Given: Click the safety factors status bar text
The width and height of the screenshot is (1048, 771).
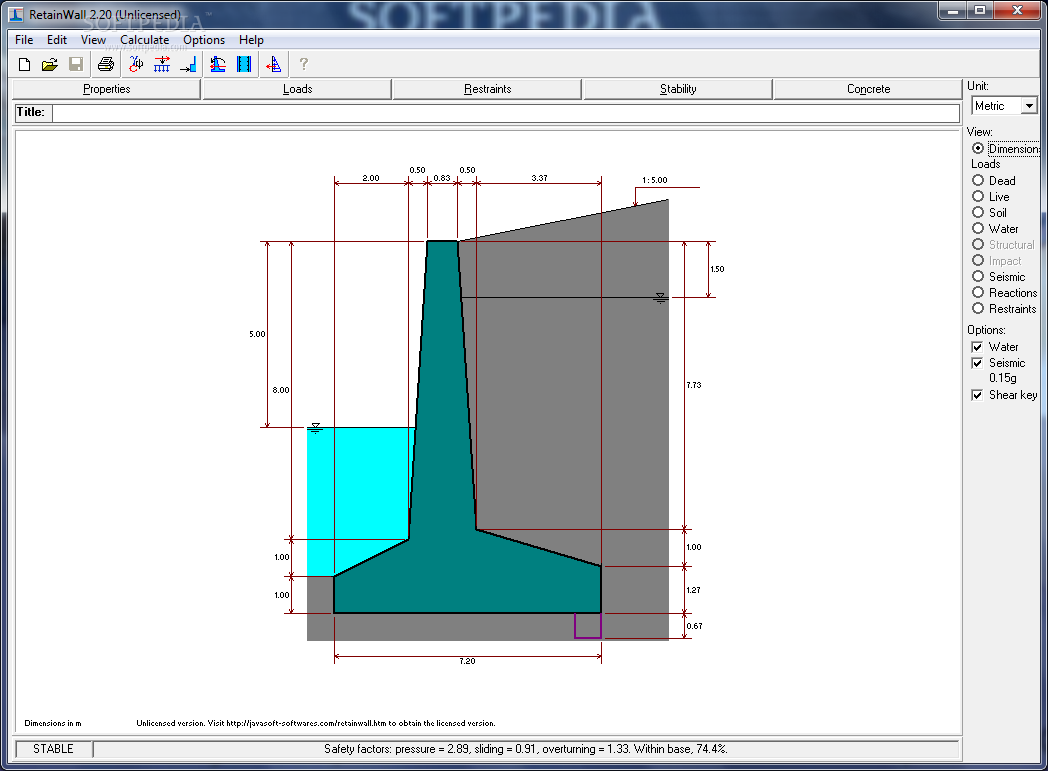Looking at the screenshot, I should (526, 749).
